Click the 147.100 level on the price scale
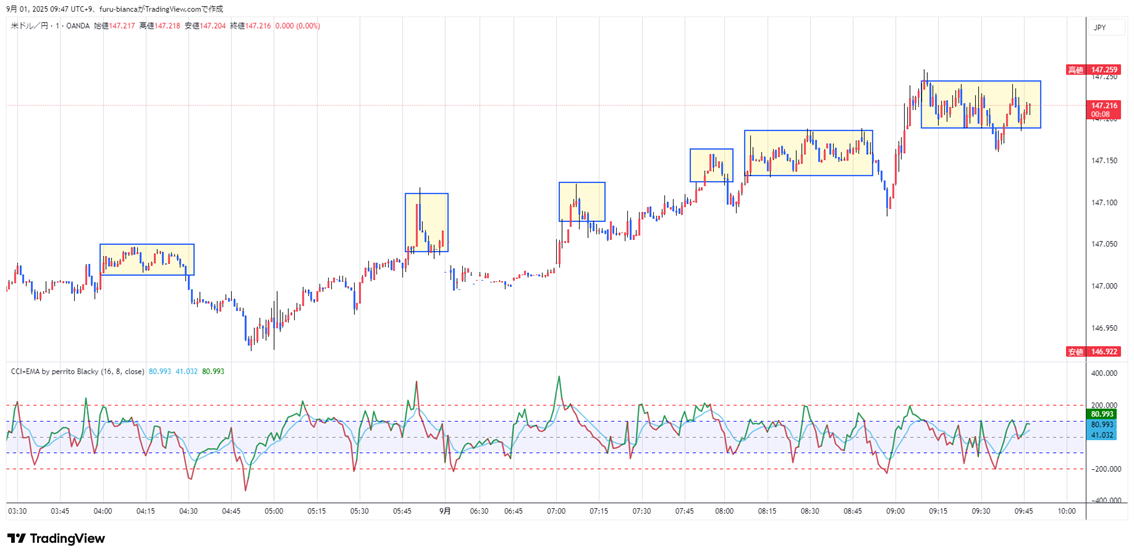This screenshot has height=557, width=1134. click(1104, 202)
